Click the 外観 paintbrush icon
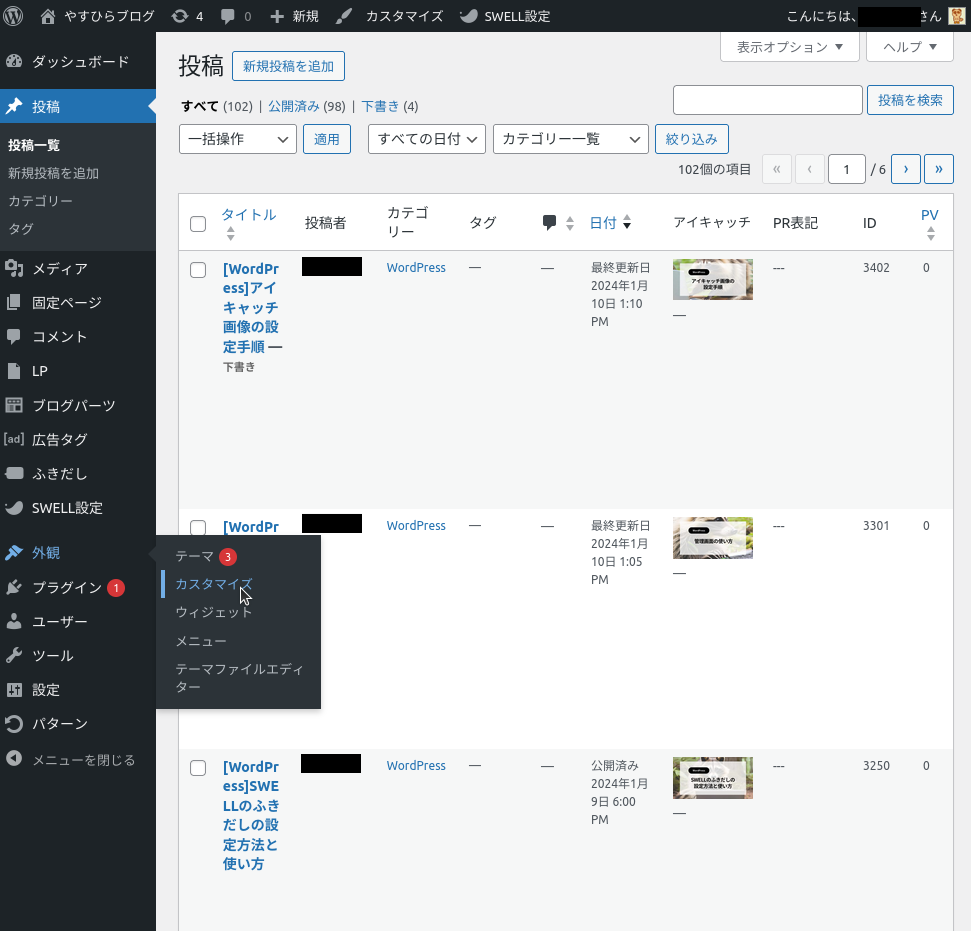This screenshot has width=971, height=931. (x=14, y=553)
